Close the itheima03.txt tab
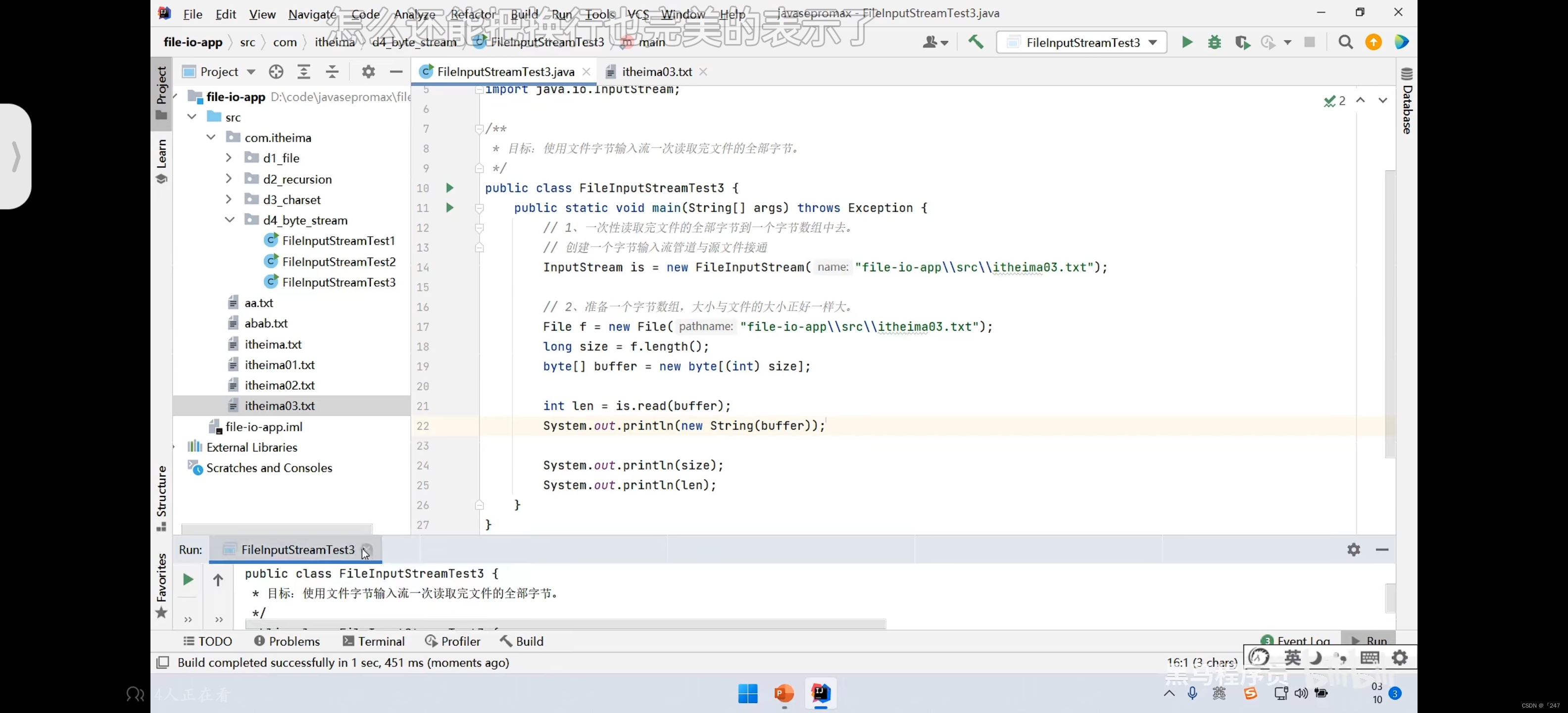Viewport: 1568px width, 713px height. 703,72
